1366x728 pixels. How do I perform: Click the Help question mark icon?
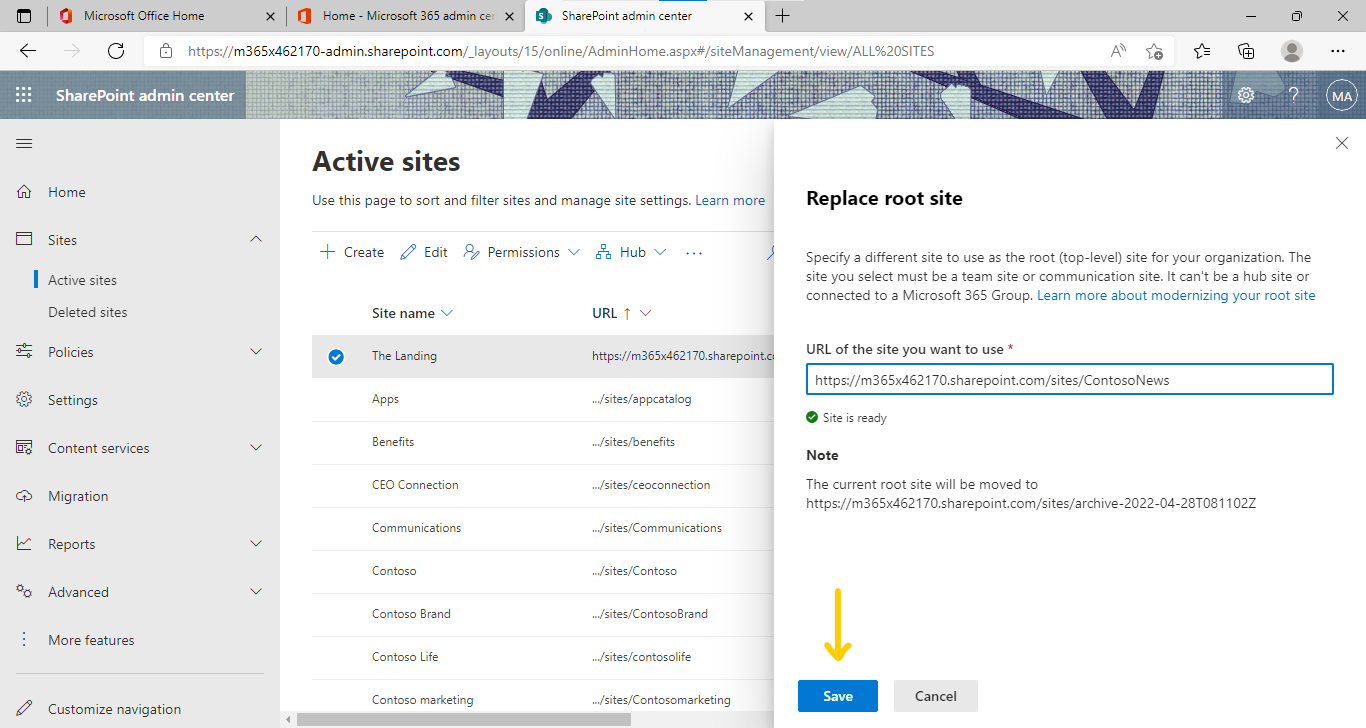point(1293,95)
